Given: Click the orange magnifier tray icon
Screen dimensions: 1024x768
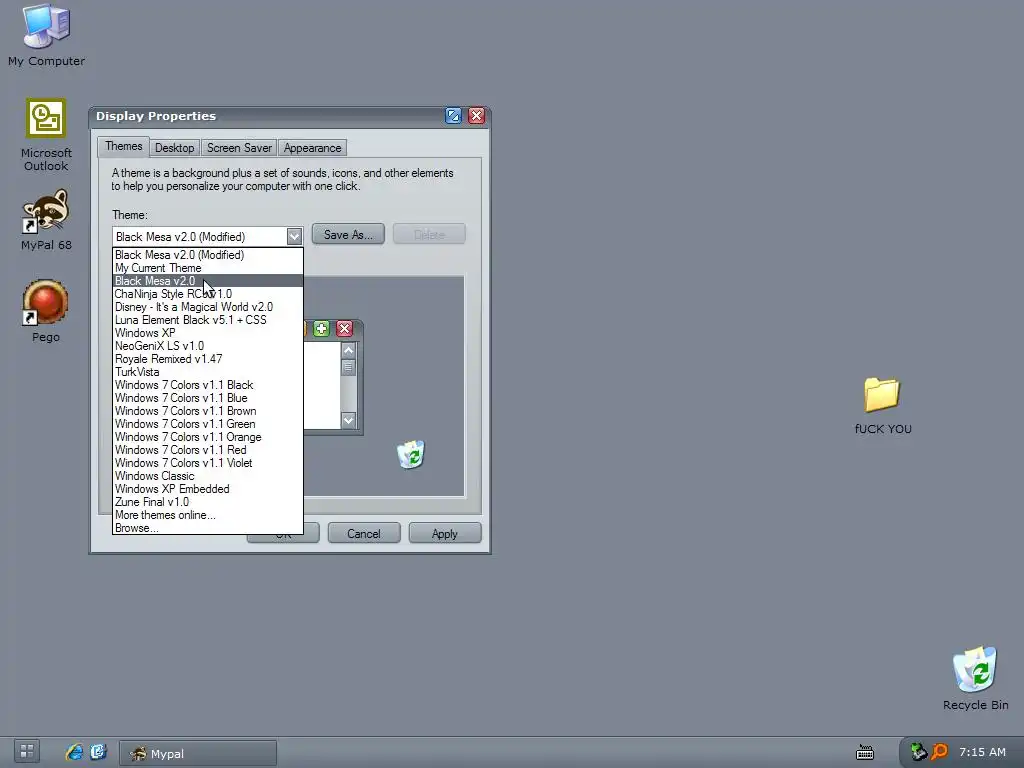Looking at the screenshot, I should (x=939, y=752).
